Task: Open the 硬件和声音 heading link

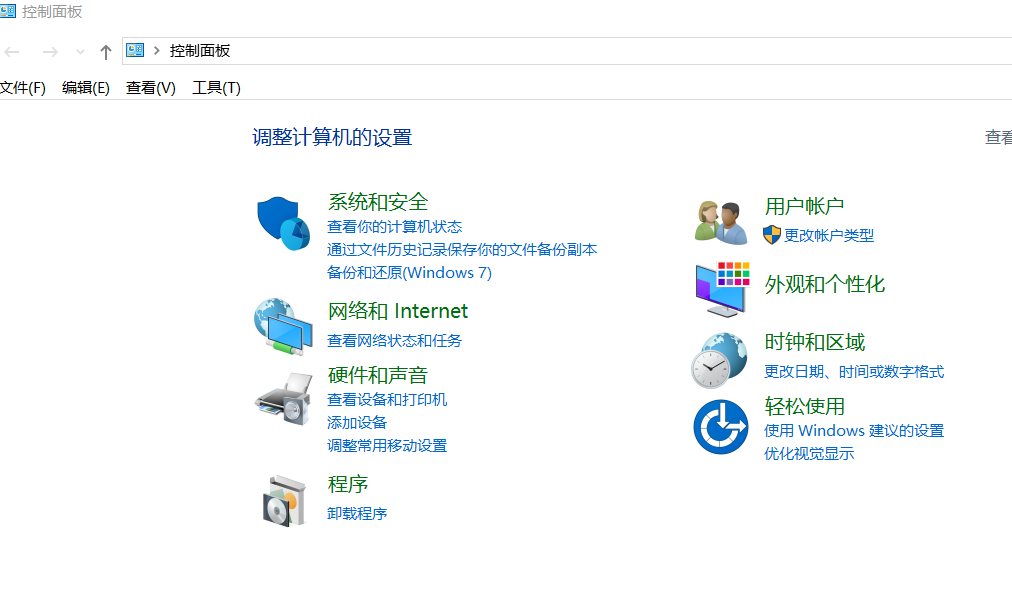Action: click(378, 375)
